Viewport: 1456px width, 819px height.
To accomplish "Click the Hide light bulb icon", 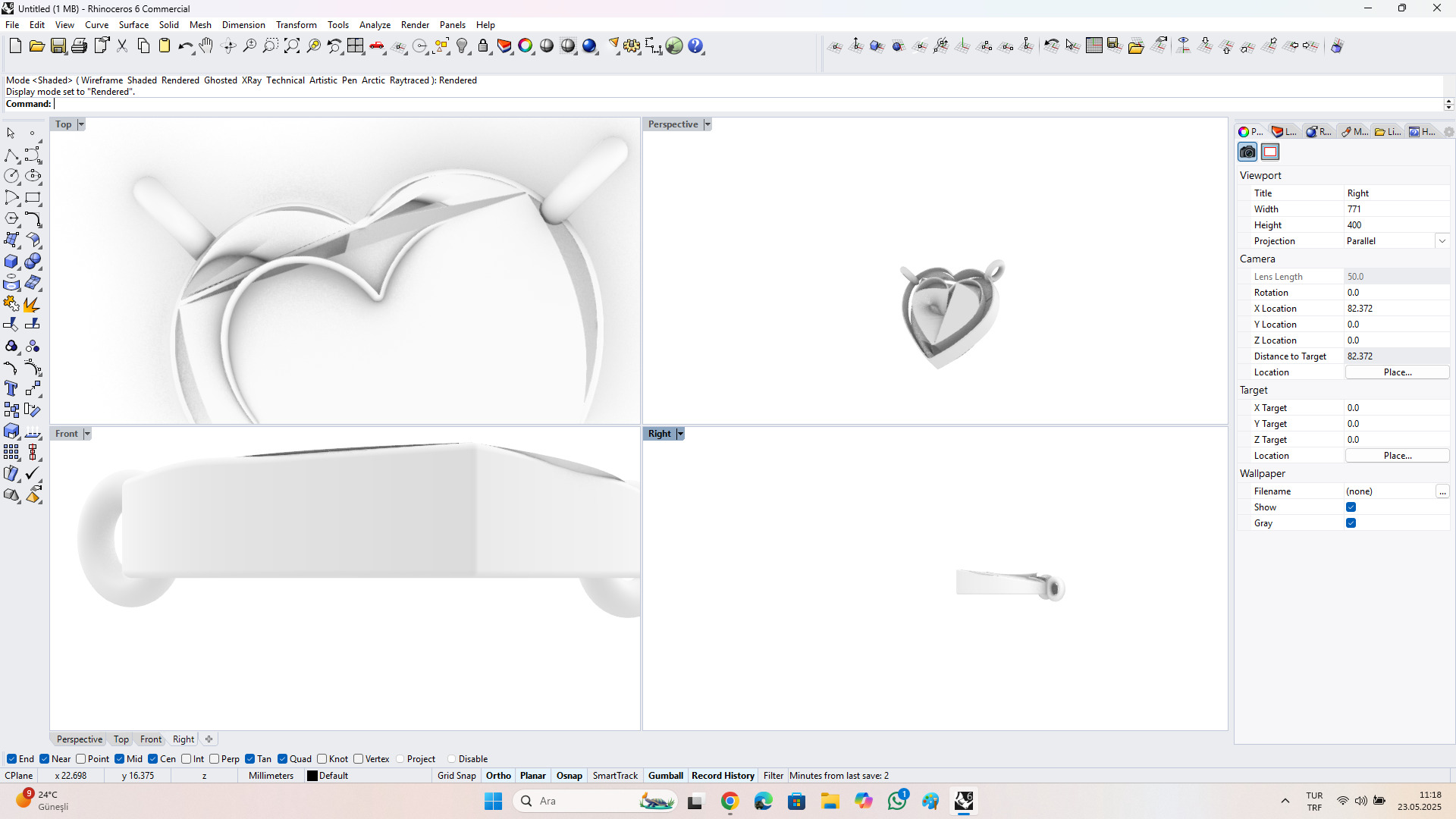I will pos(462,46).
